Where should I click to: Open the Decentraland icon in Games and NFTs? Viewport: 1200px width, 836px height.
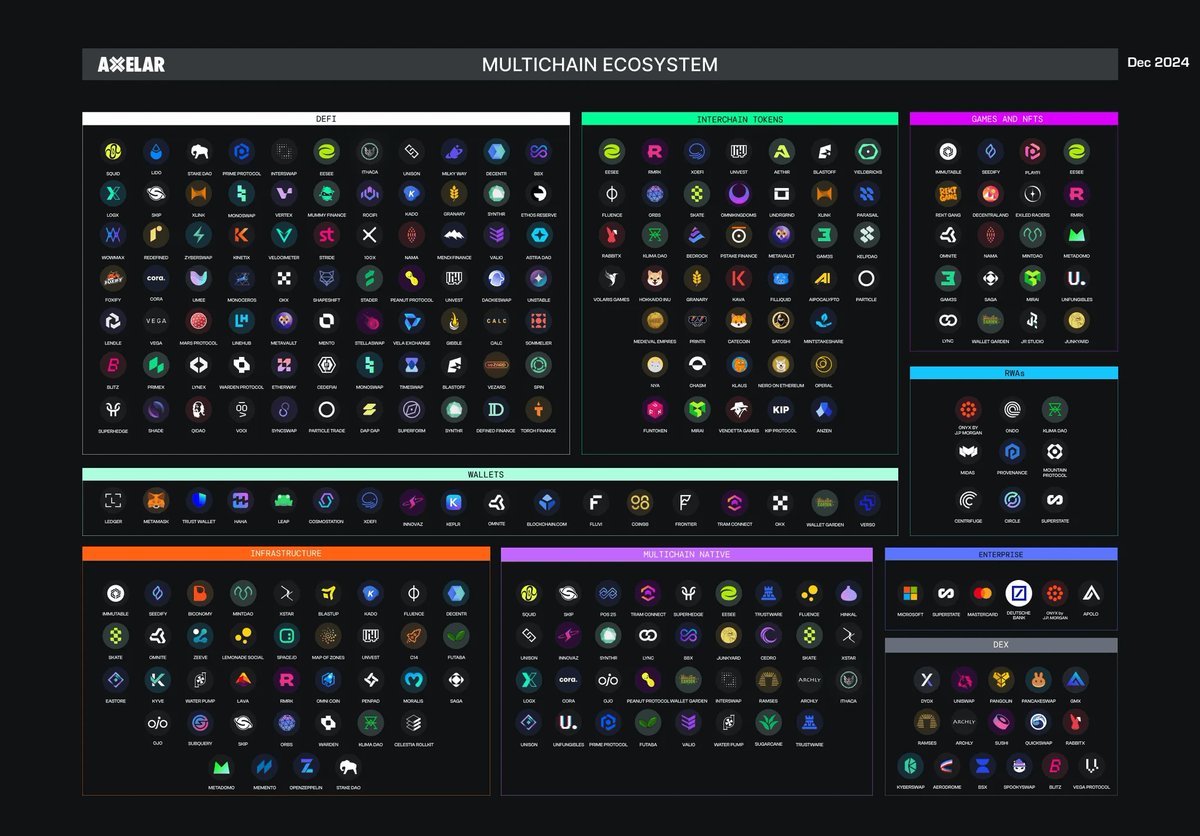pos(990,194)
